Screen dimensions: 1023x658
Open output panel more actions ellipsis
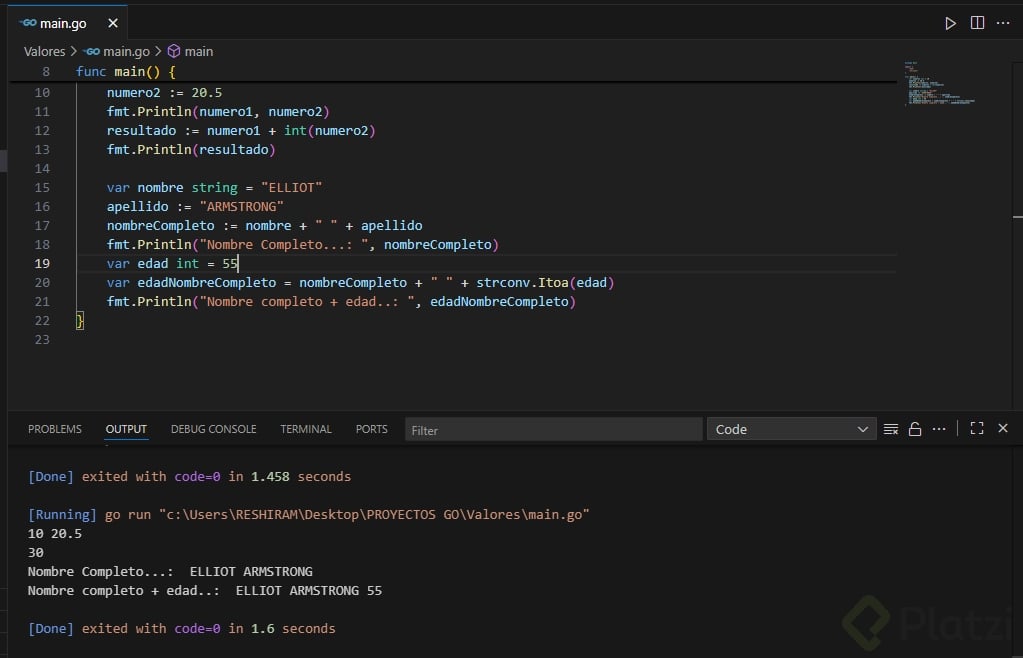click(x=938, y=429)
